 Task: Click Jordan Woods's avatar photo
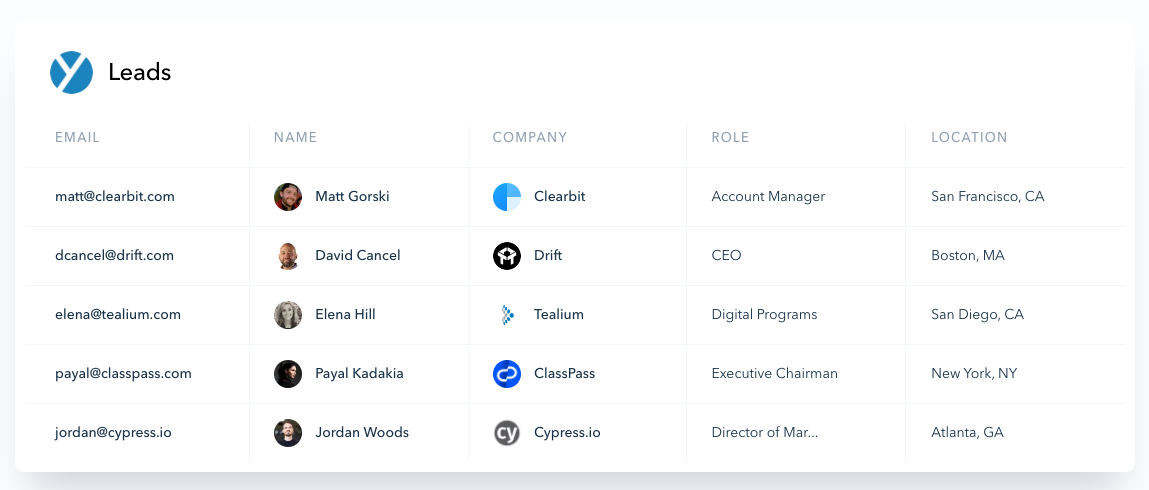pyautogui.click(x=288, y=433)
